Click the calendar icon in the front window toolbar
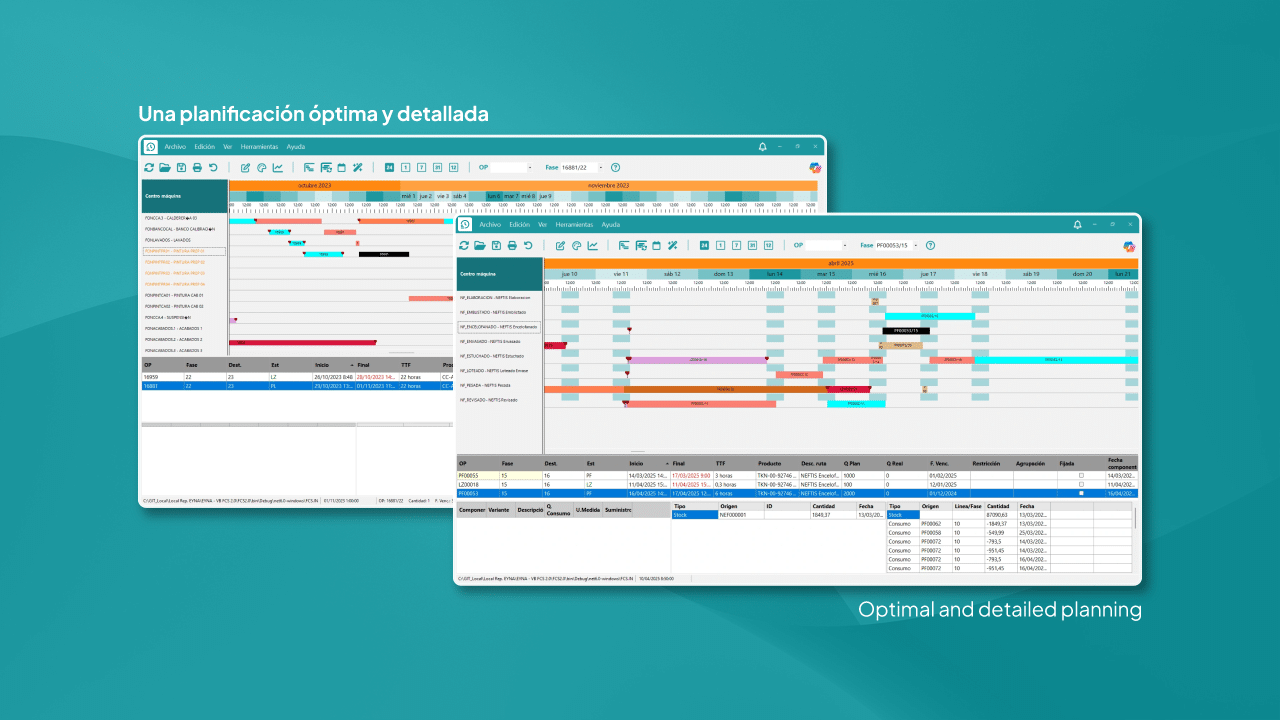The height and width of the screenshot is (720, 1280). (656, 245)
